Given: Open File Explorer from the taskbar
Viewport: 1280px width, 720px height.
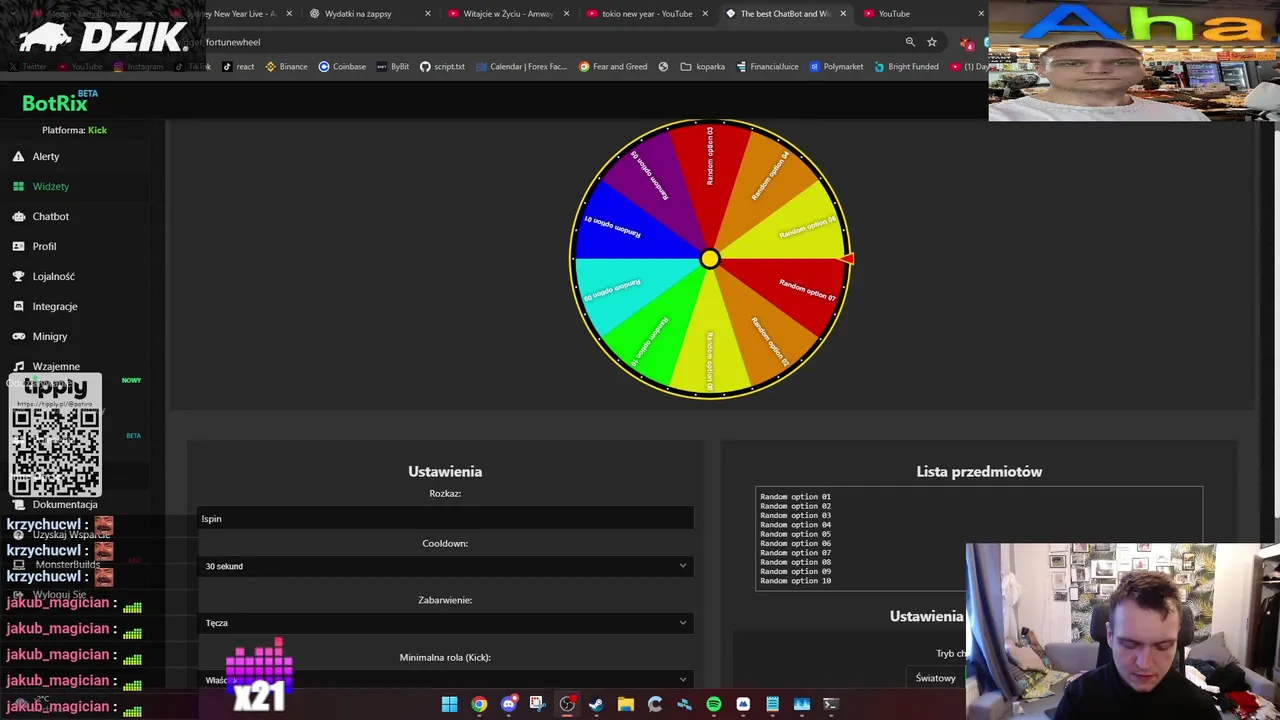Looking at the screenshot, I should coord(625,704).
